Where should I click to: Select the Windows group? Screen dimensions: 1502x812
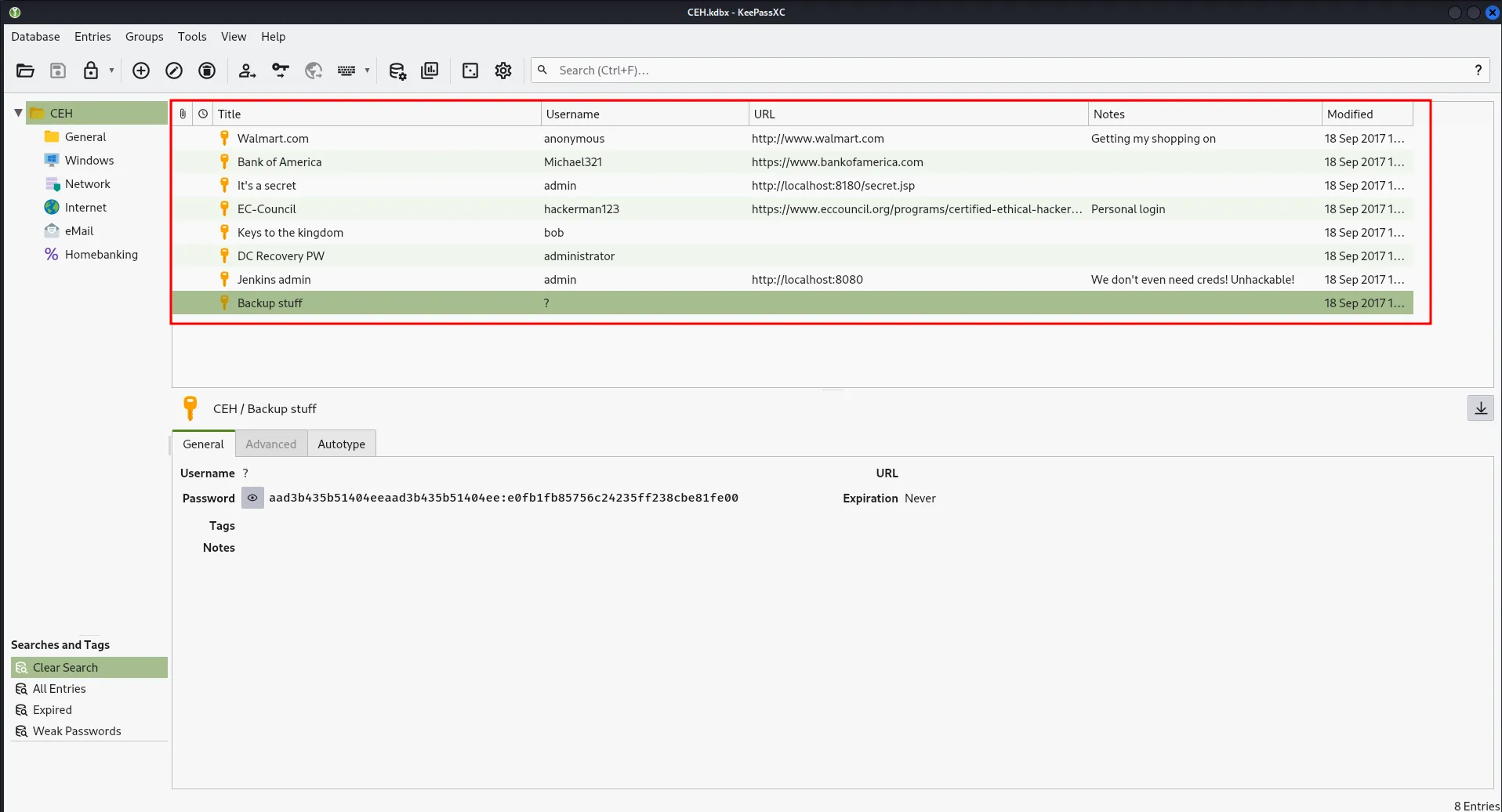[x=89, y=161]
